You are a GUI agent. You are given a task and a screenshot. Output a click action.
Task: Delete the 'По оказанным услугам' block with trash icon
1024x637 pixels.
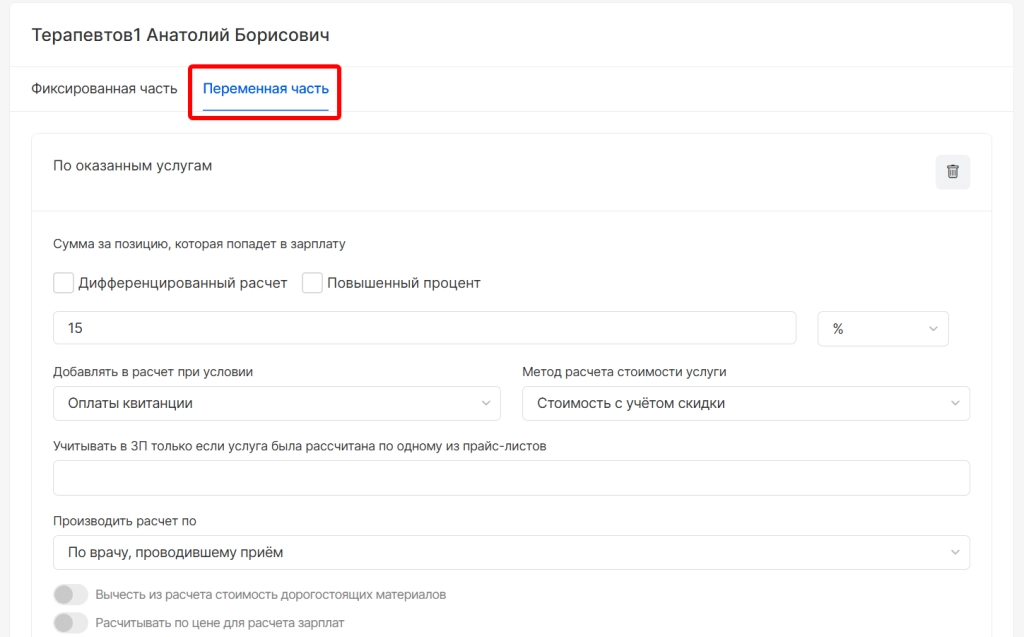pyautogui.click(x=952, y=172)
